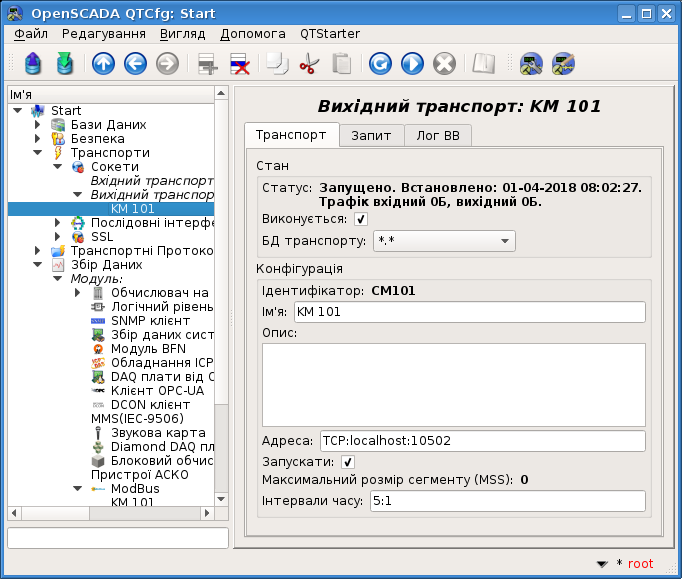The width and height of the screenshot is (682, 579).
Task: Toggle the Виконується checkbox
Action: [361, 219]
